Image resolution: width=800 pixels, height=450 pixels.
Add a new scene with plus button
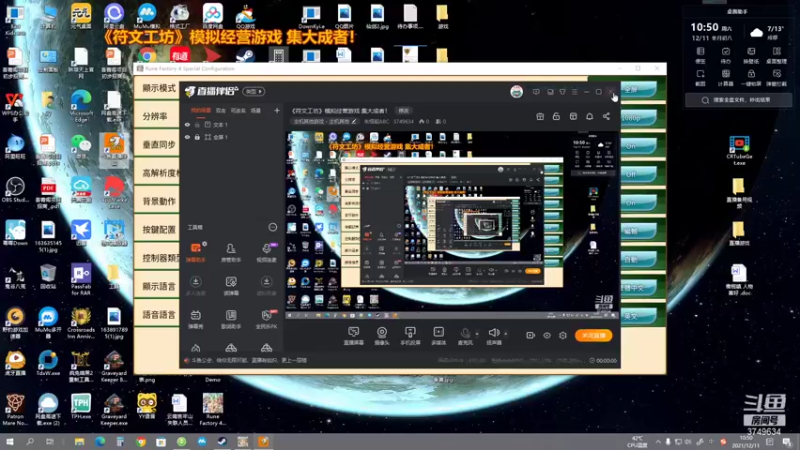click(277, 110)
